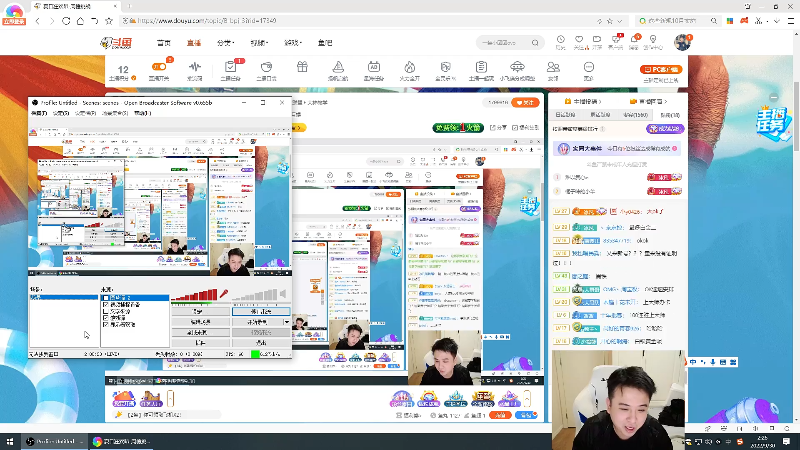Click the AD toolbar icon
Viewport: 800px width, 450px height.
coord(373,67)
